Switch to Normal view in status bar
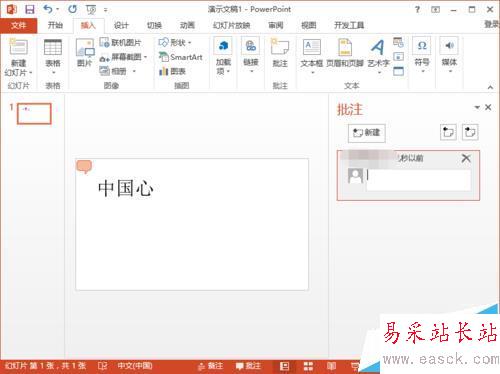The width and height of the screenshot is (500, 374). point(284,366)
